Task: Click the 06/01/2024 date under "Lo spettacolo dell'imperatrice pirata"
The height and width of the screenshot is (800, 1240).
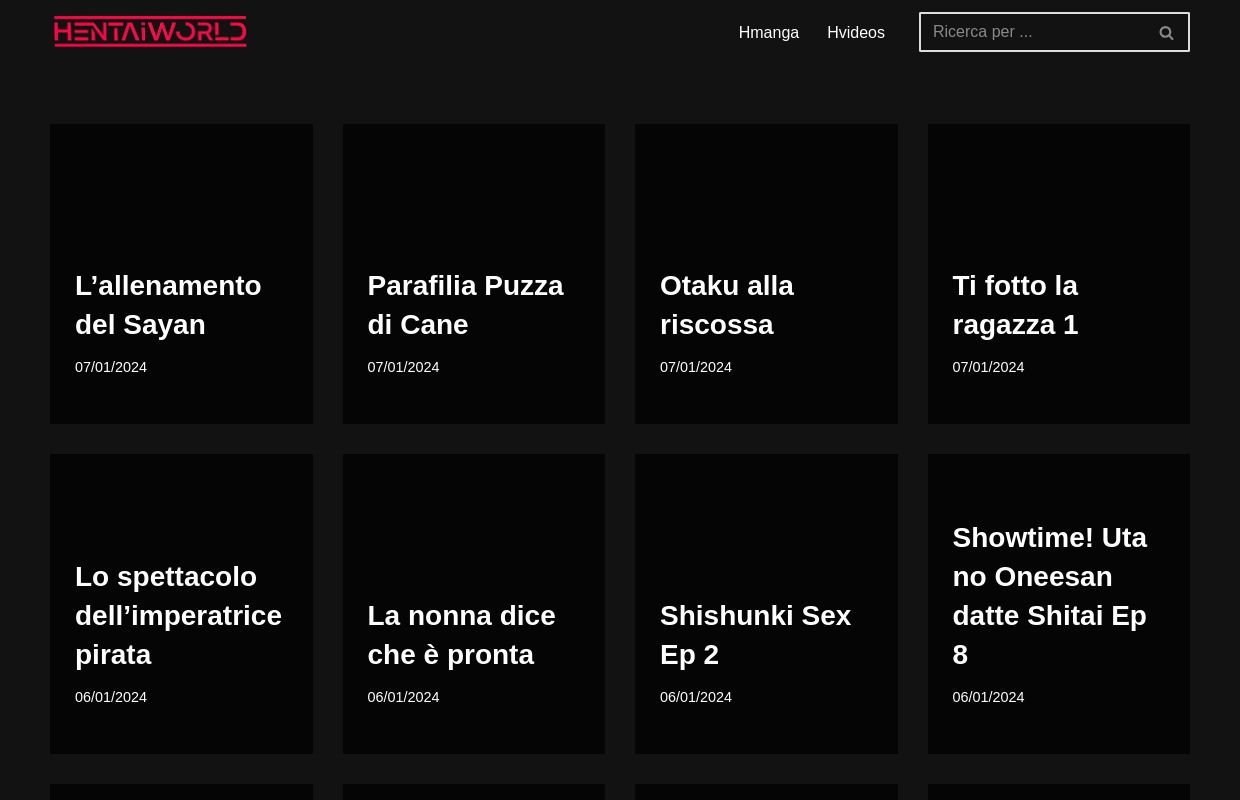Action: click(111, 697)
